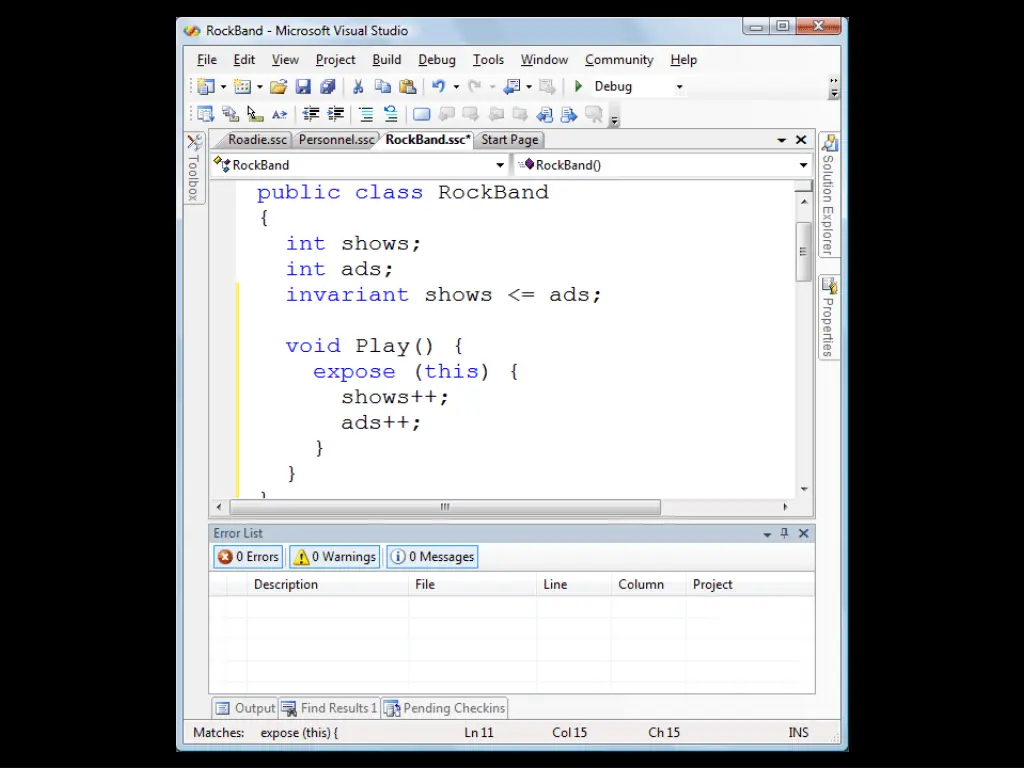The height and width of the screenshot is (768, 1024).
Task: Open the active files list arrow
Action: (x=782, y=140)
